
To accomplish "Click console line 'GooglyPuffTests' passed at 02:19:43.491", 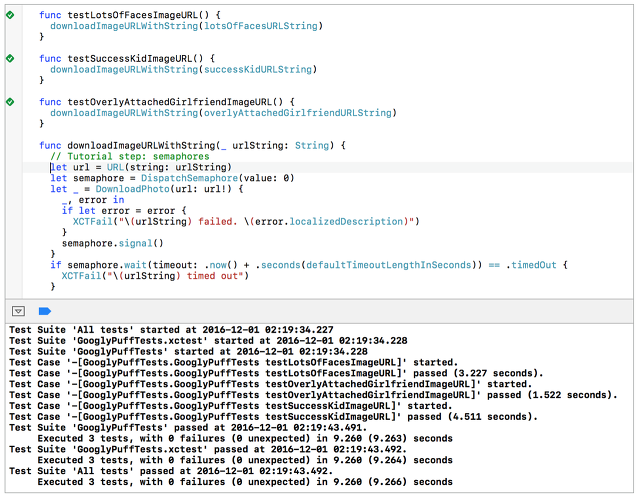I will click(x=188, y=428).
